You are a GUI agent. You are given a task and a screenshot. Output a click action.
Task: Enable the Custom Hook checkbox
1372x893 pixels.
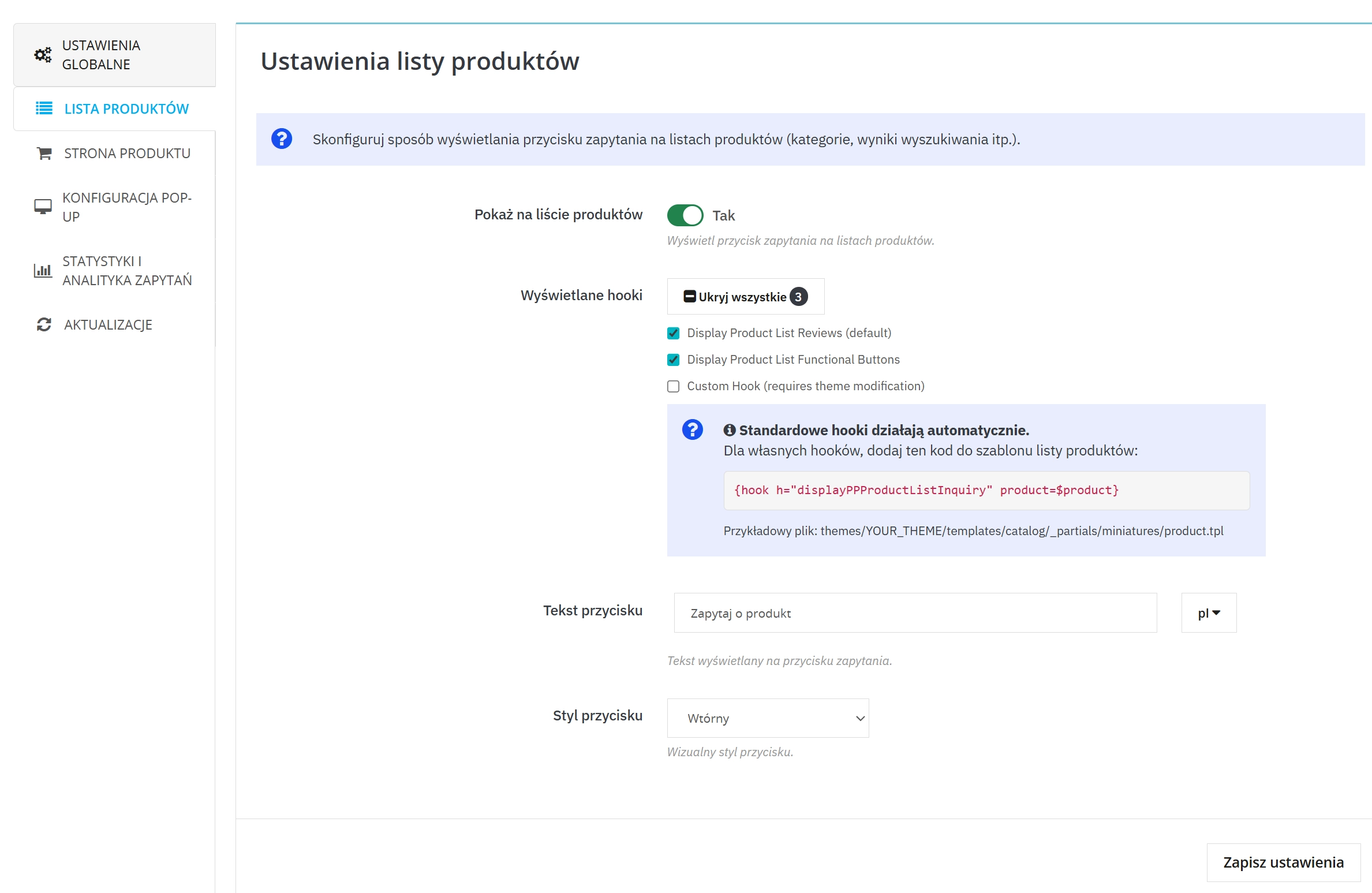point(673,386)
